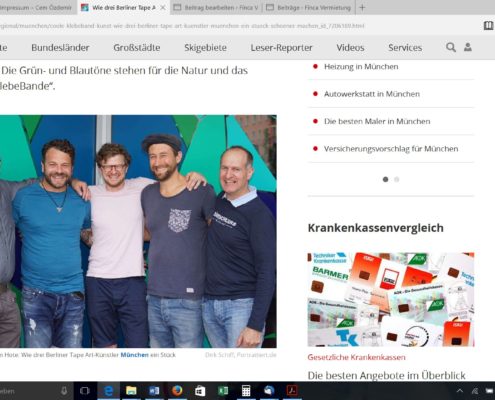Open Firefox from the taskbar

coord(177,391)
